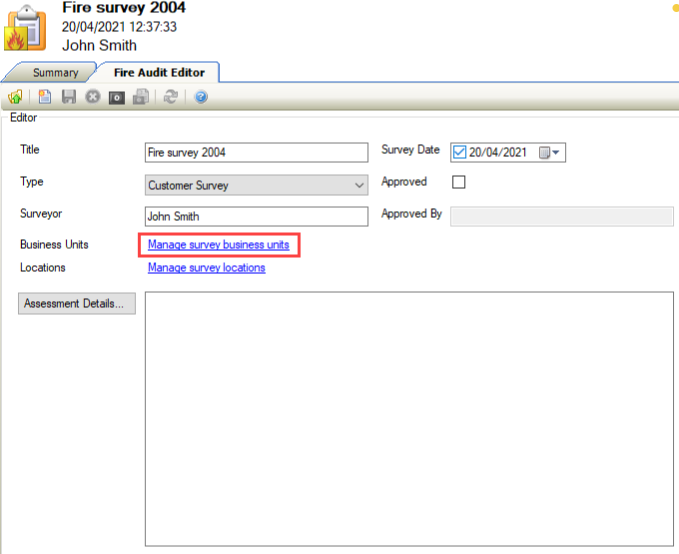This screenshot has height=554, width=679.
Task: Click the refresh arrows toolbar icon
Action: click(171, 97)
